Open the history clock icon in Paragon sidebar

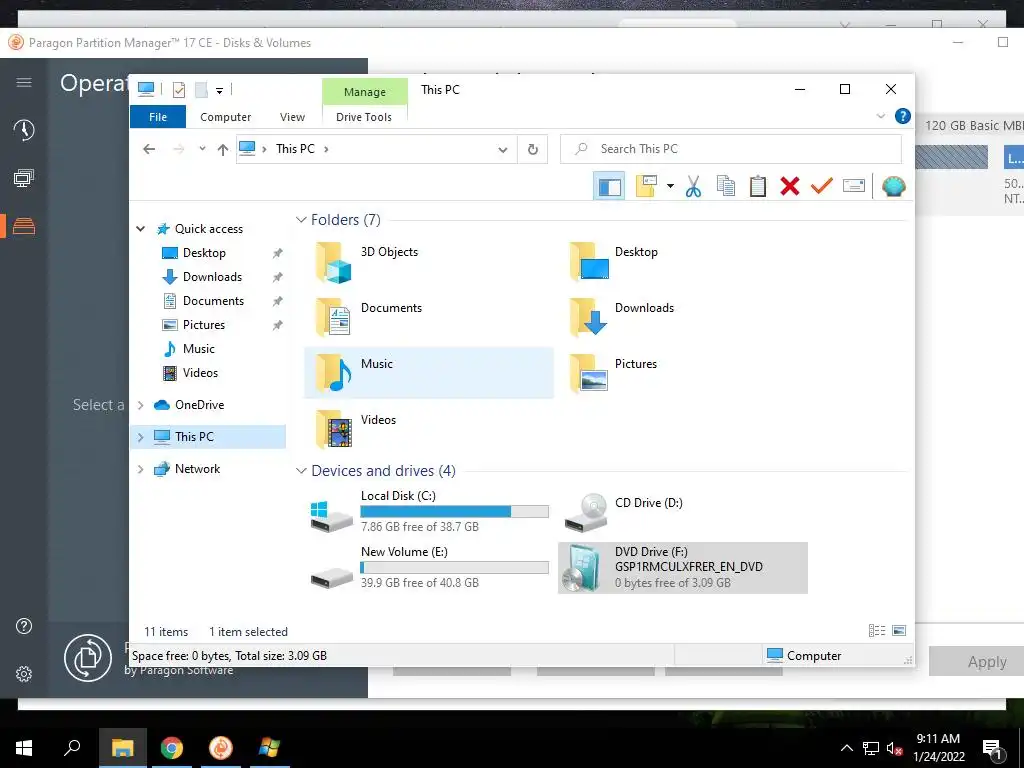24,130
